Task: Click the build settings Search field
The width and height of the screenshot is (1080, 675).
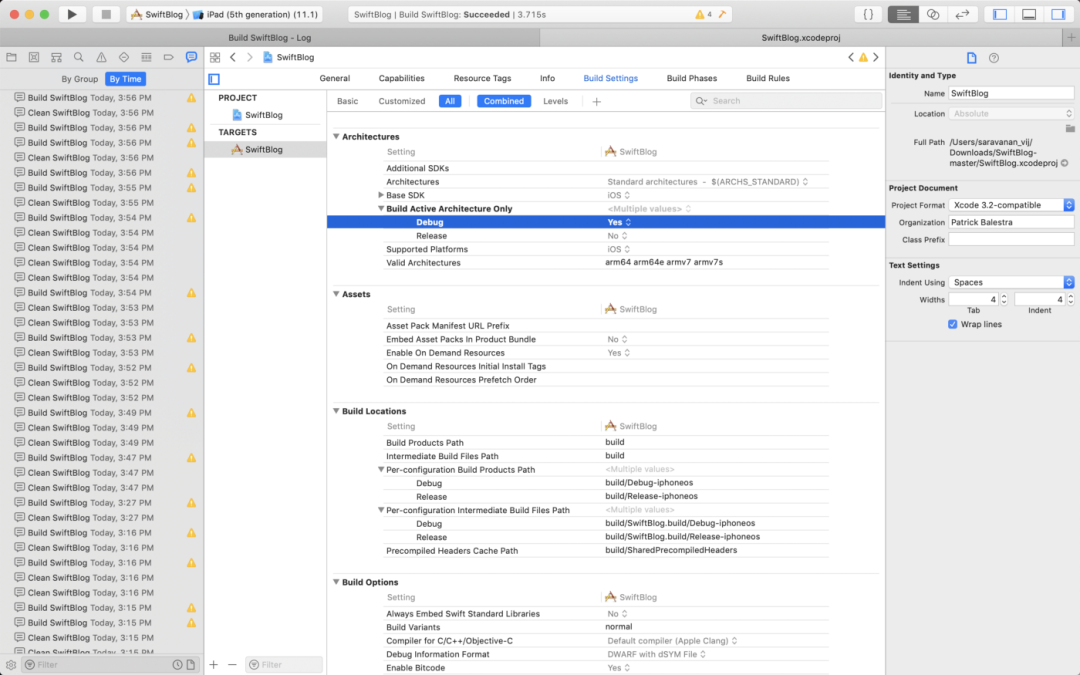Action: pos(786,101)
